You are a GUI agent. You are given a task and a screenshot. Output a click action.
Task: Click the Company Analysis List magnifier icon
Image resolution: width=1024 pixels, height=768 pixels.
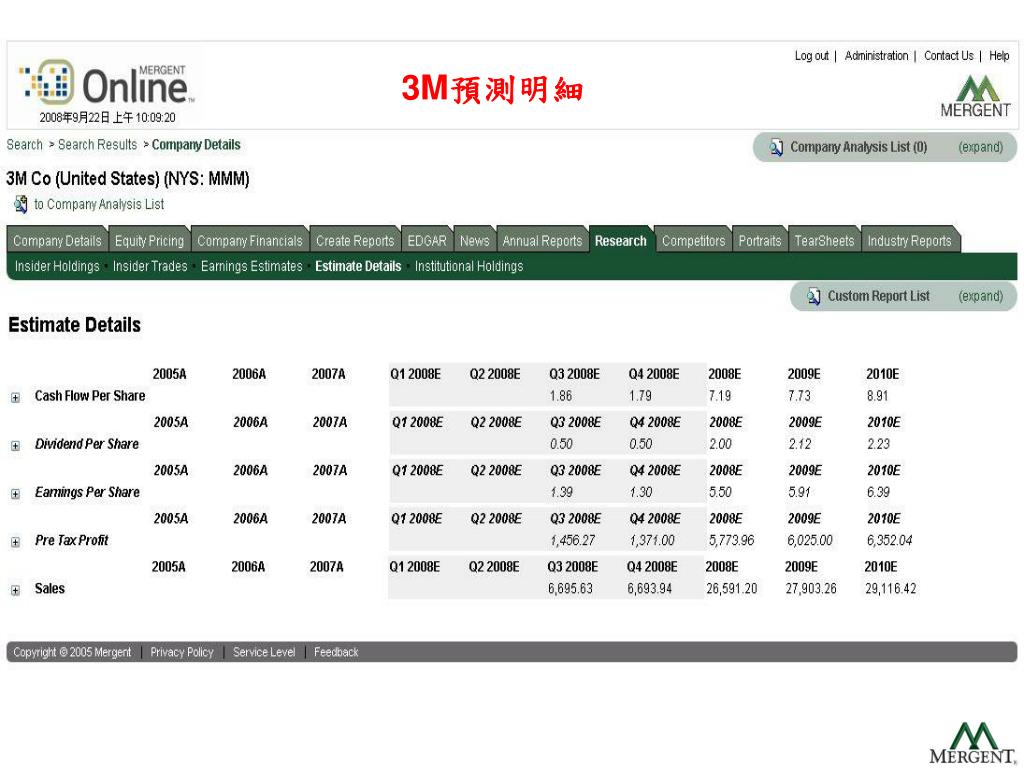776,148
